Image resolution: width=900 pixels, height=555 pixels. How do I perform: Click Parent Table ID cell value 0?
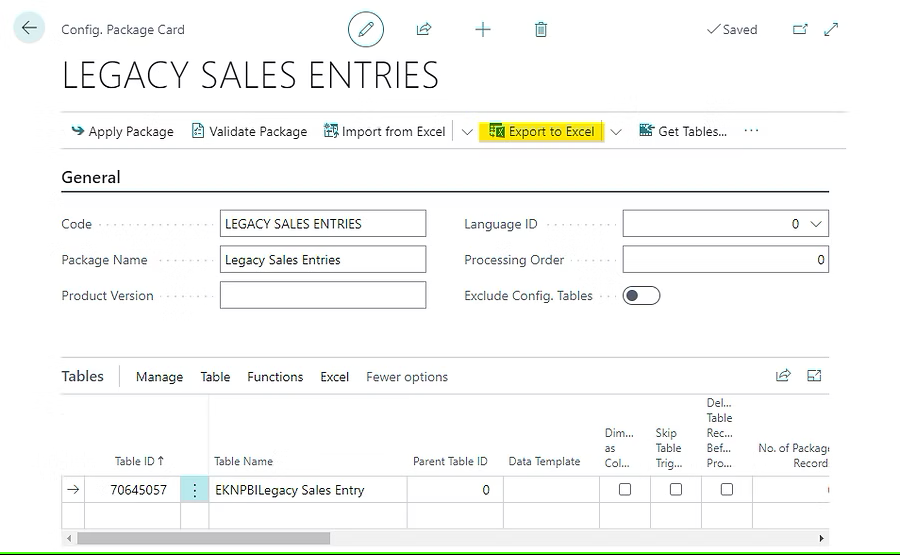[455, 490]
